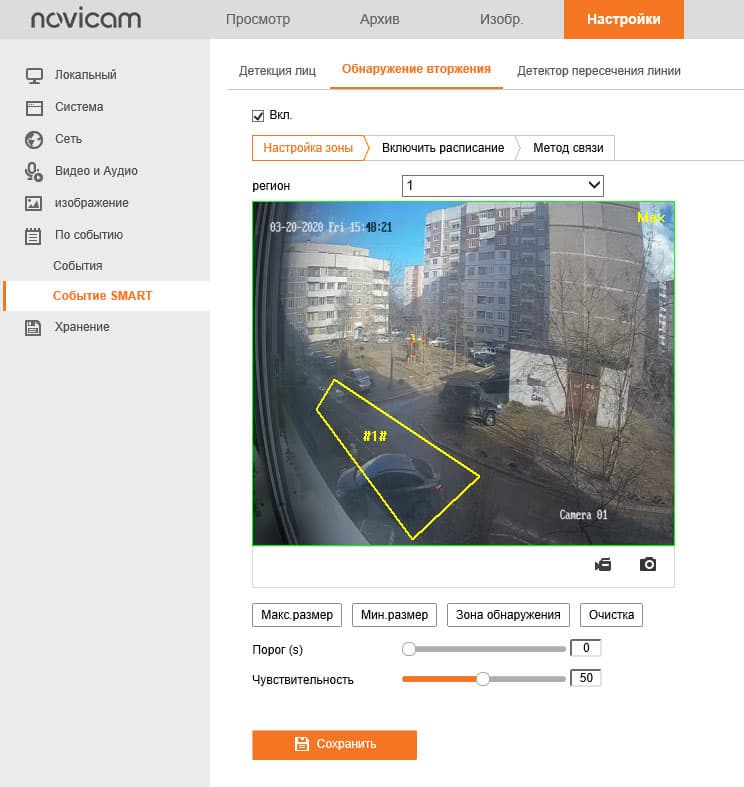Open the Просмотр tab
This screenshot has height=787, width=744.
click(x=258, y=19)
